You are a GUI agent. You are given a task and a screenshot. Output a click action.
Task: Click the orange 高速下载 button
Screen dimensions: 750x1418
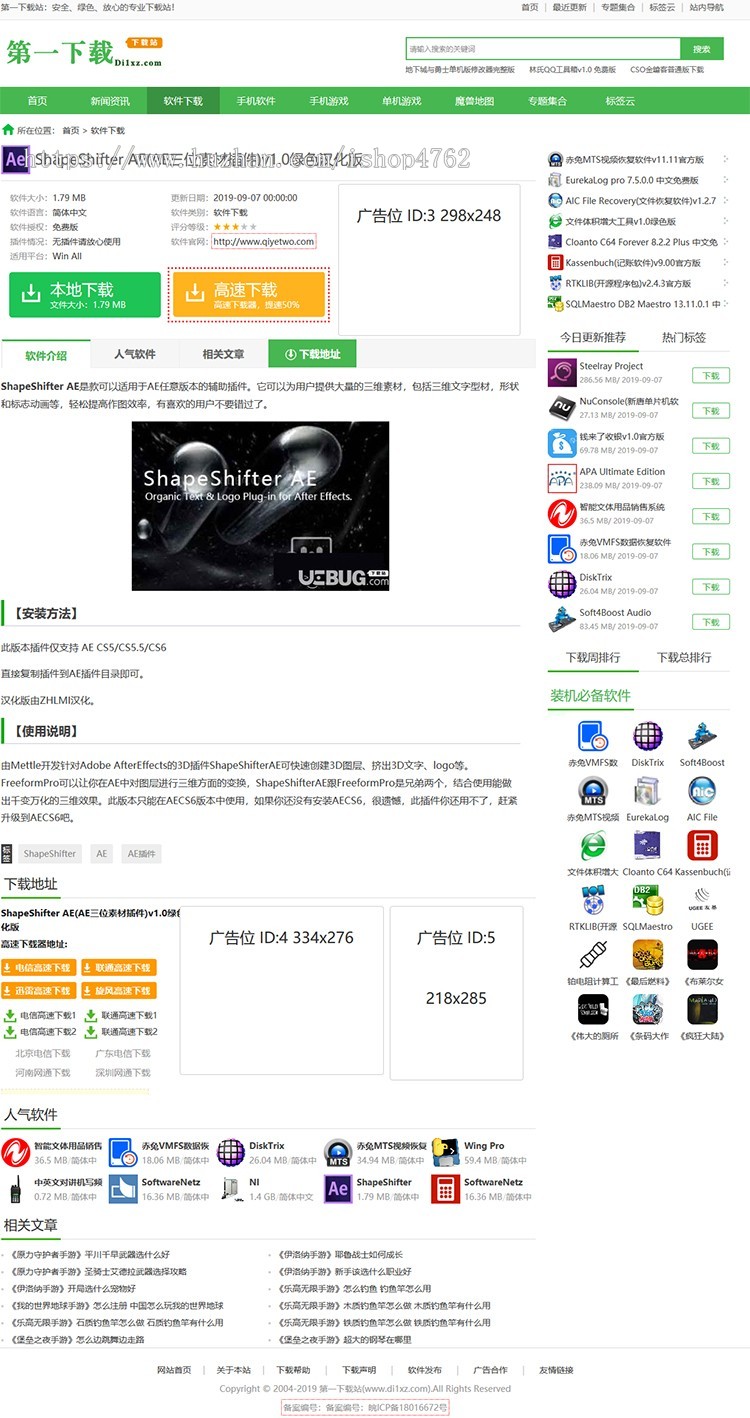click(x=248, y=295)
